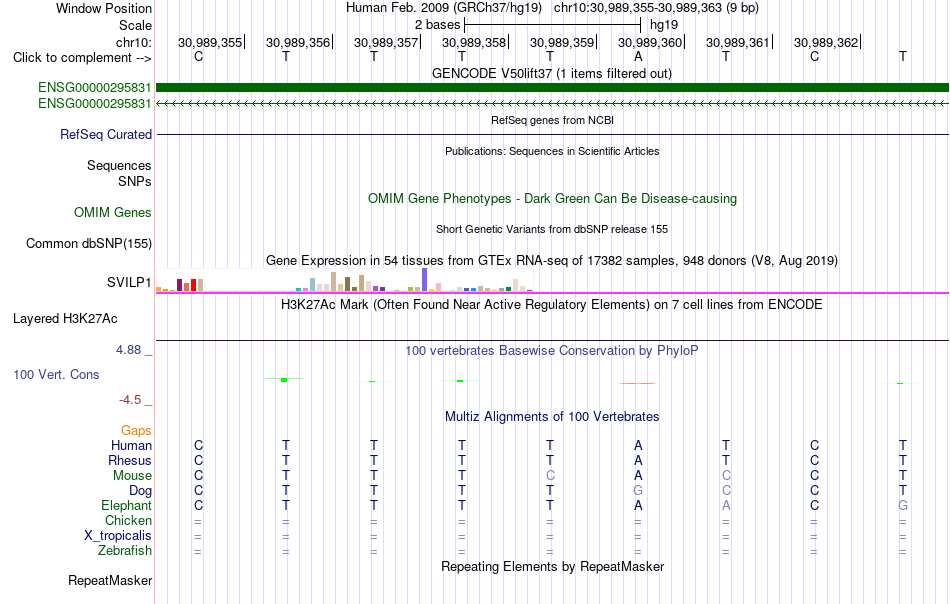Click the first green PhyloP conservation bar

(284, 380)
